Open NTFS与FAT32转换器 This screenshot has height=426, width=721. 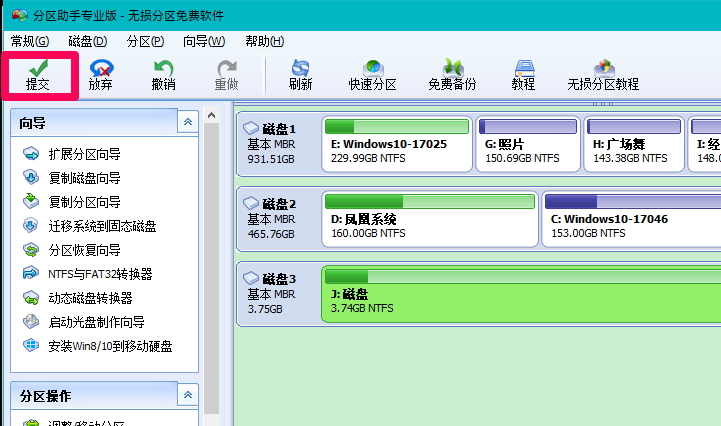(100, 274)
